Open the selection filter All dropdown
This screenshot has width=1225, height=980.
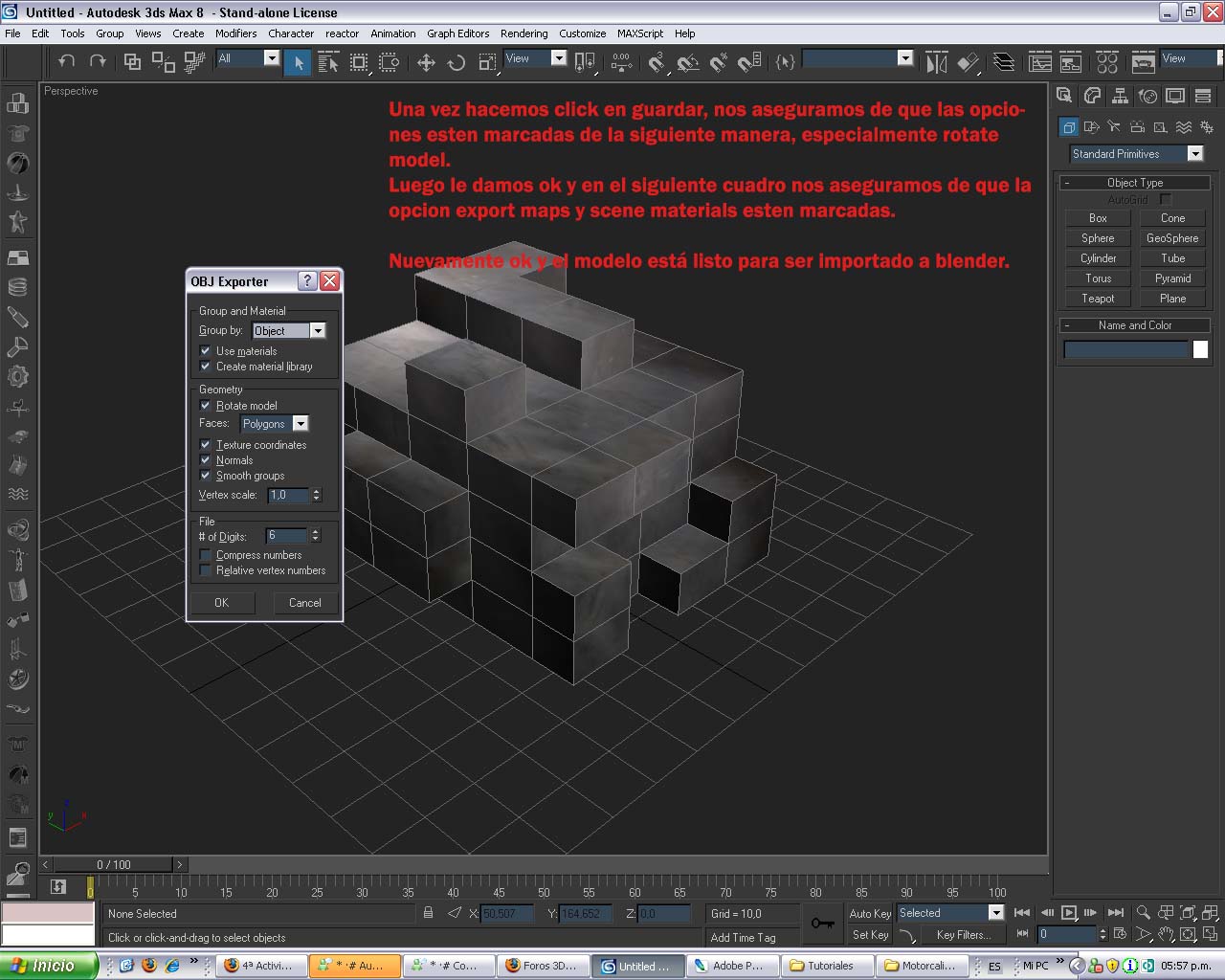(247, 58)
